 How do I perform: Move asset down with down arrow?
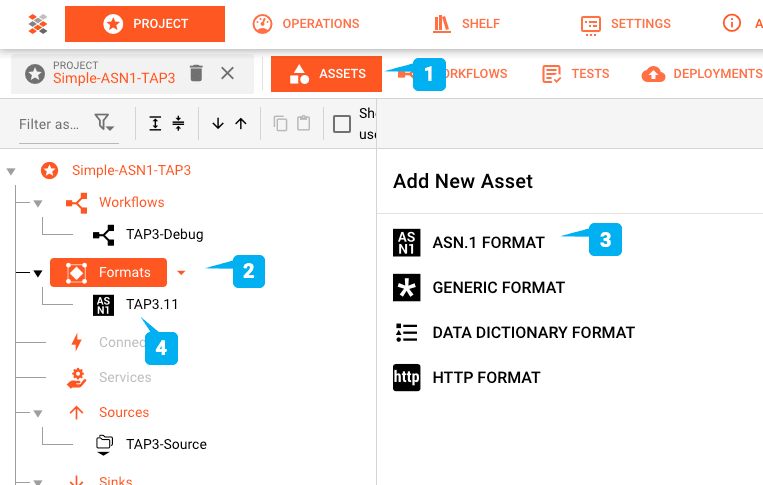[x=218, y=124]
